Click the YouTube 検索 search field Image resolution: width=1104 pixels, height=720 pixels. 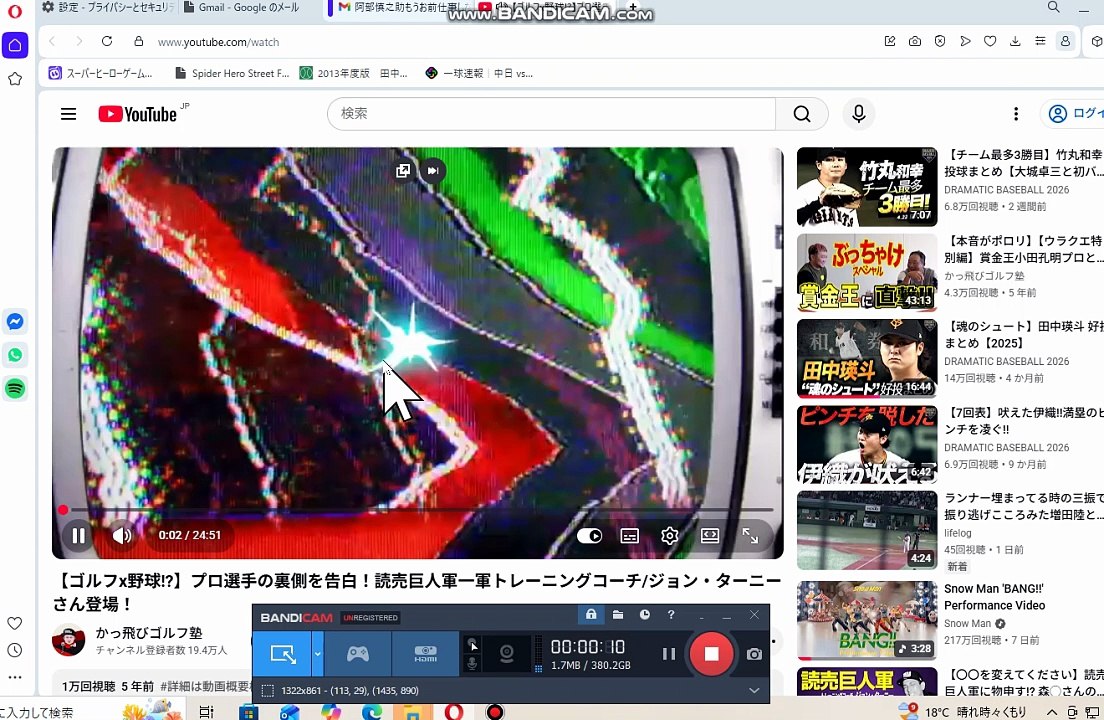(551, 114)
